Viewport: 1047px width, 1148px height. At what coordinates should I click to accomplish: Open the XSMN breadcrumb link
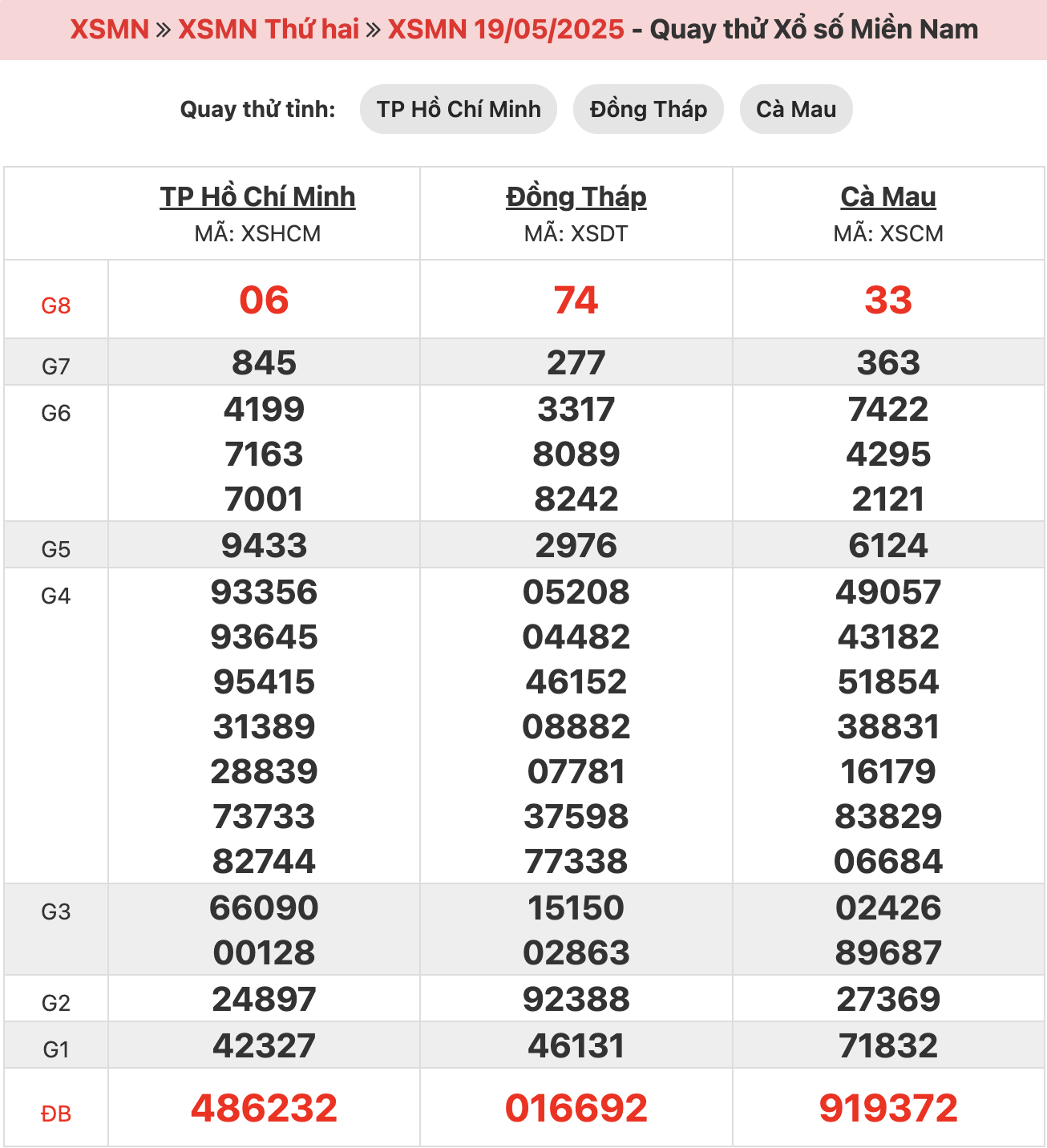110,30
